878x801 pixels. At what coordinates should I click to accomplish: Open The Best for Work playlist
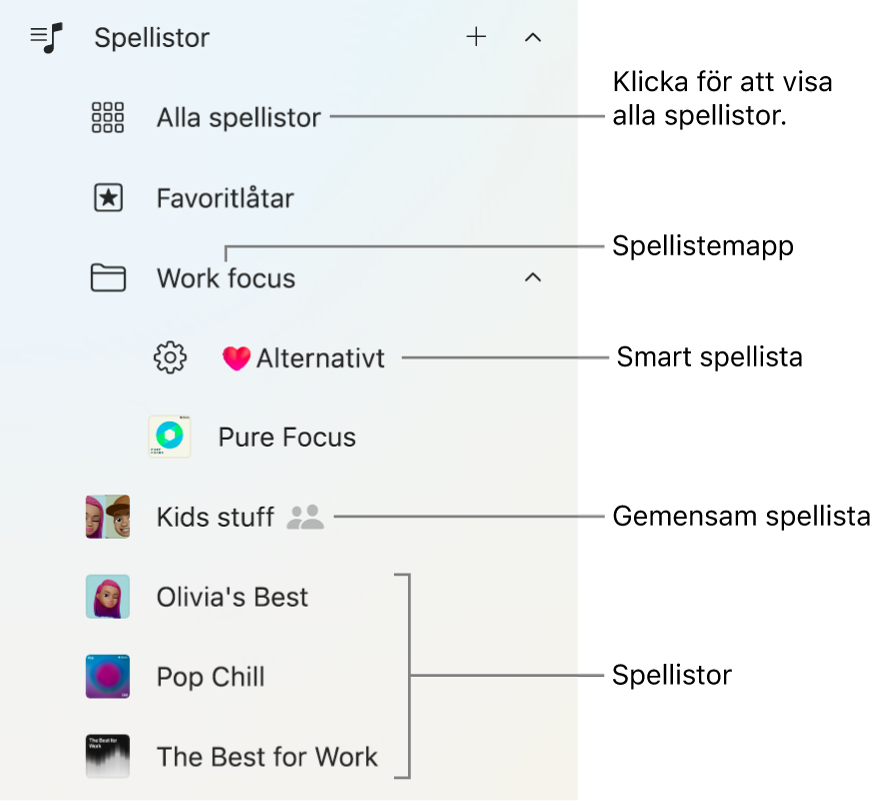point(266,757)
